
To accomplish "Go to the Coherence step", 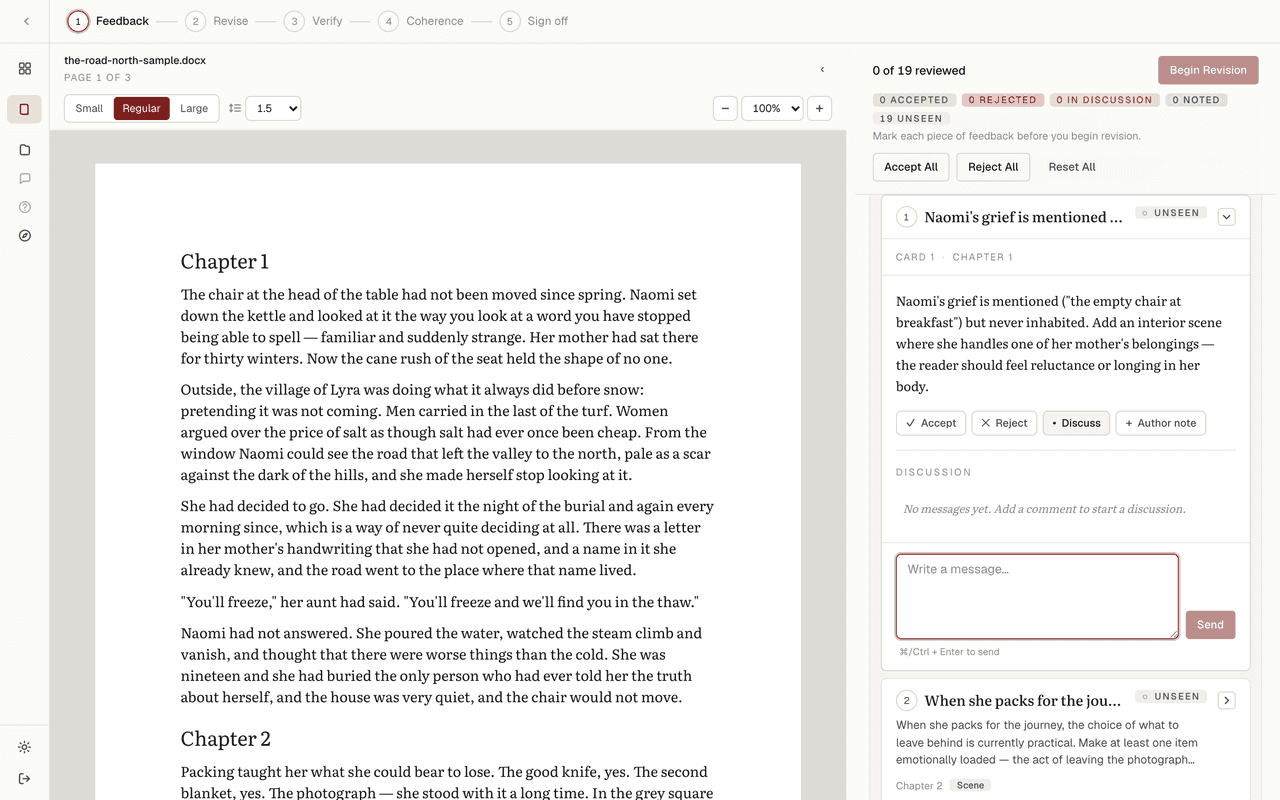I will coord(421,21).
